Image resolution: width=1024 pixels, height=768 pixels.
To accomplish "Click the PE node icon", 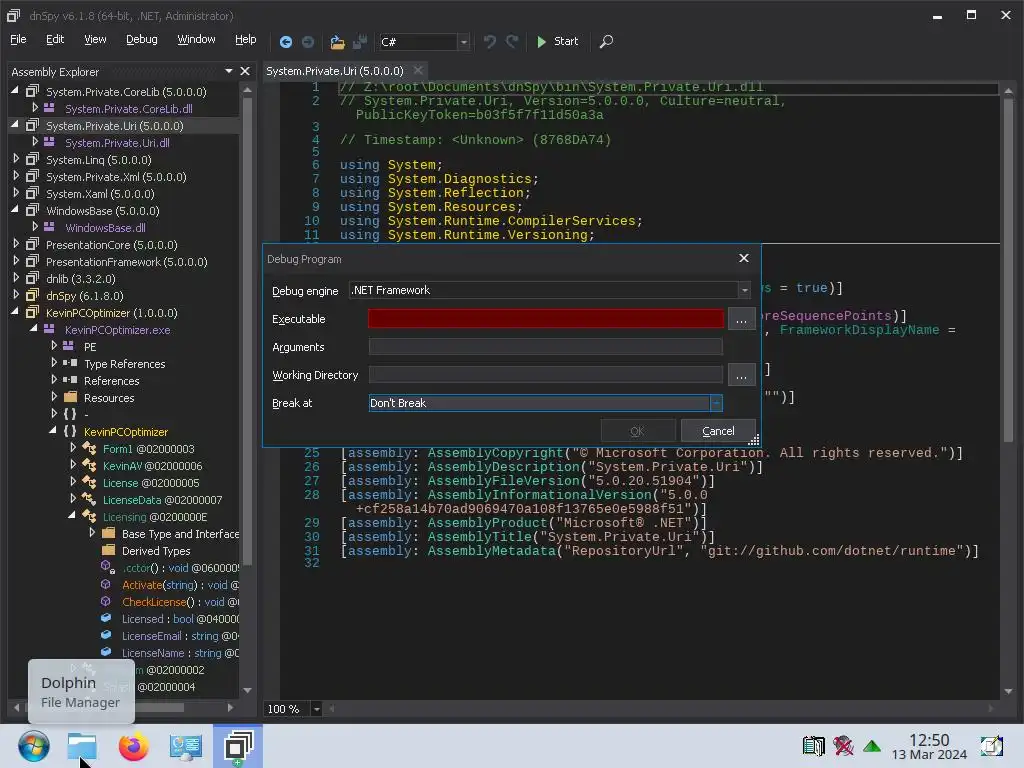I will coord(68,345).
